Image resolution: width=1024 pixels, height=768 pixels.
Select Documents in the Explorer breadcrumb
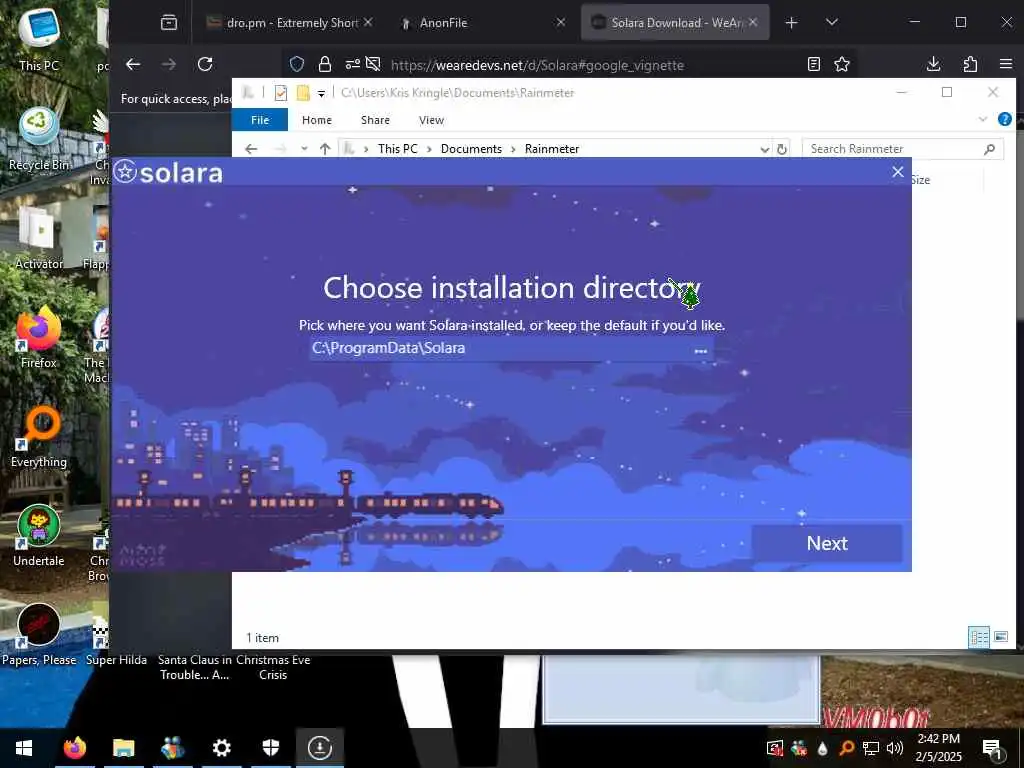pos(471,149)
